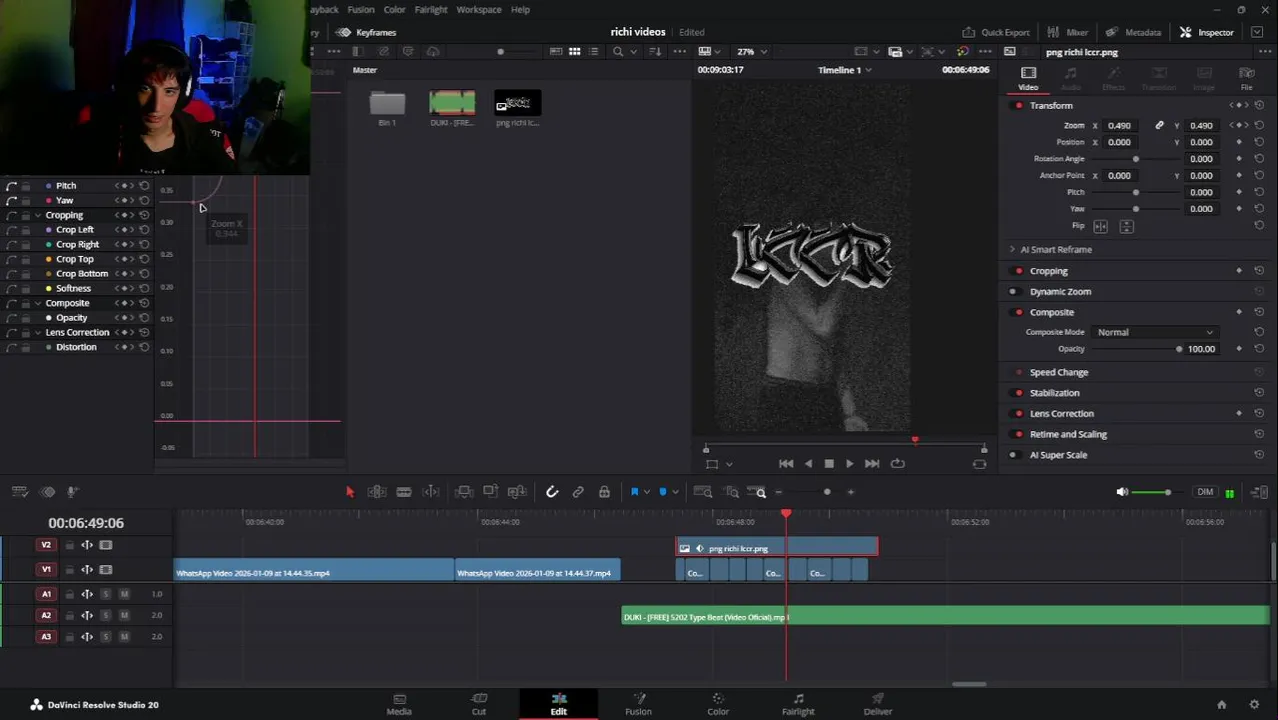The image size is (1278, 720).
Task: Click the Loop playback icon
Action: [897, 464]
